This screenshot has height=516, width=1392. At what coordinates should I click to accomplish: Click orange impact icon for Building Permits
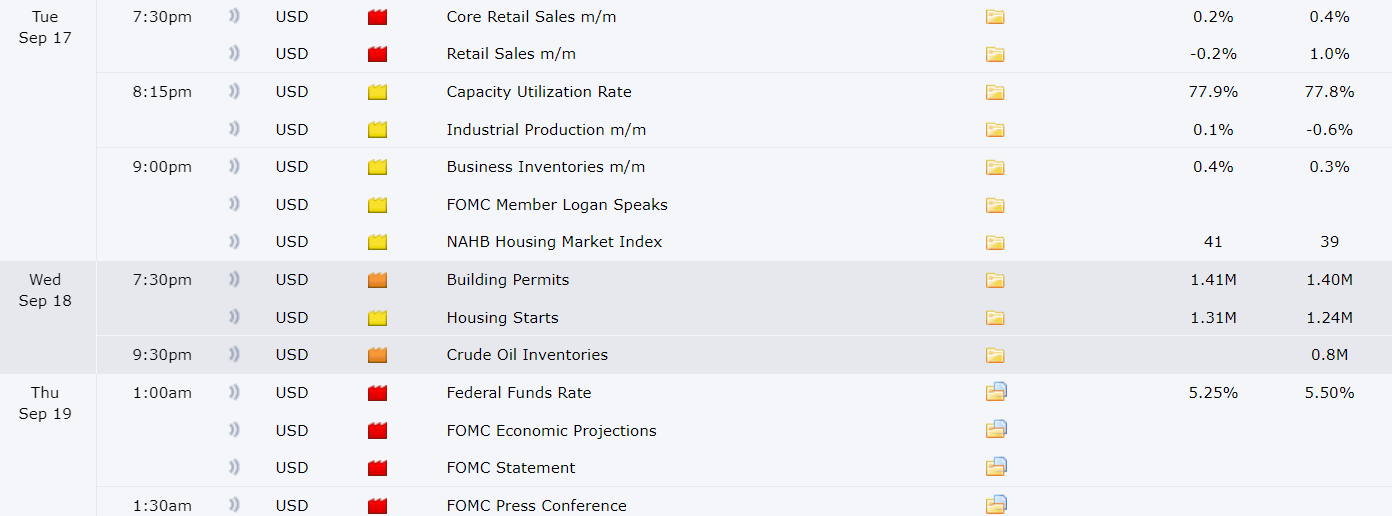pos(377,280)
